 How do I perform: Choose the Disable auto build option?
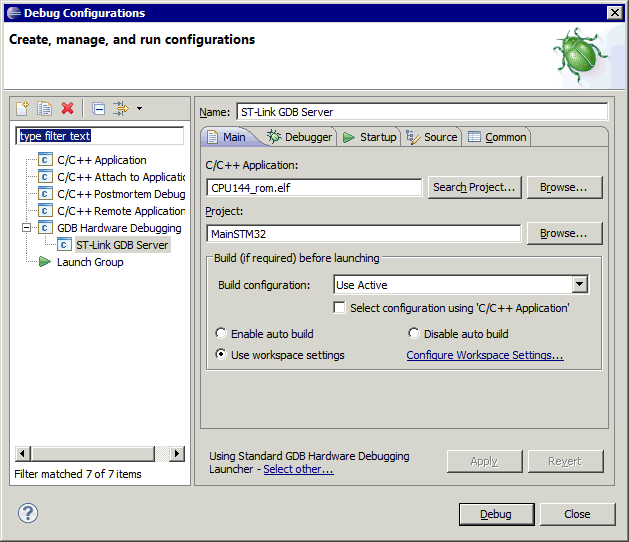(414, 334)
